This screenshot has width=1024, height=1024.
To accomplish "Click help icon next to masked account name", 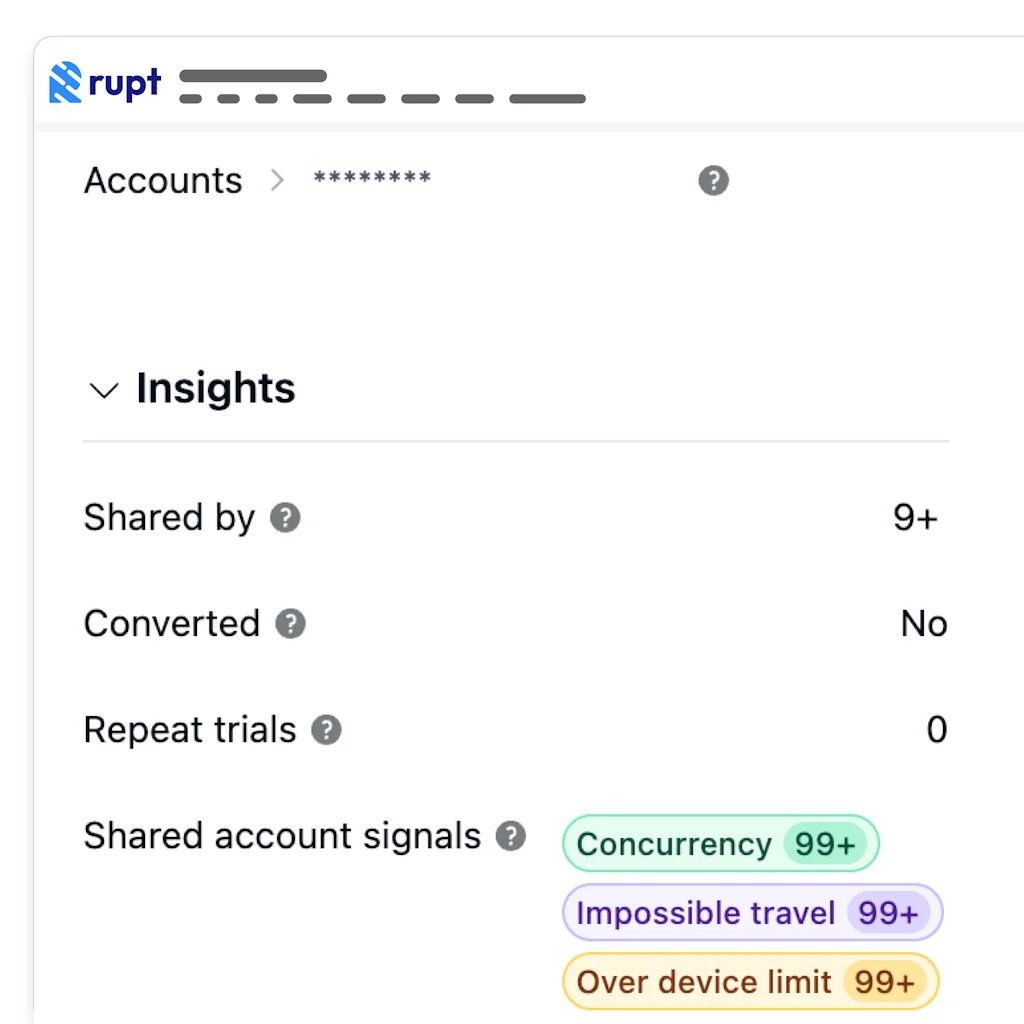I will 713,181.
